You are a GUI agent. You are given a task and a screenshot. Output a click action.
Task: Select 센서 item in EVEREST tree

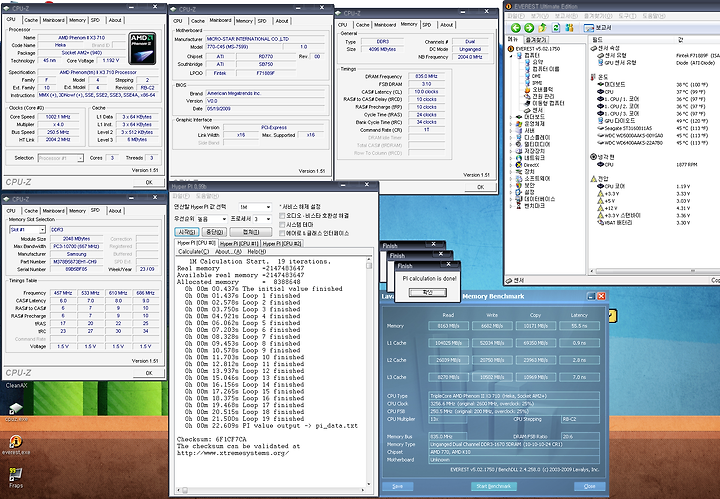tap(534, 110)
